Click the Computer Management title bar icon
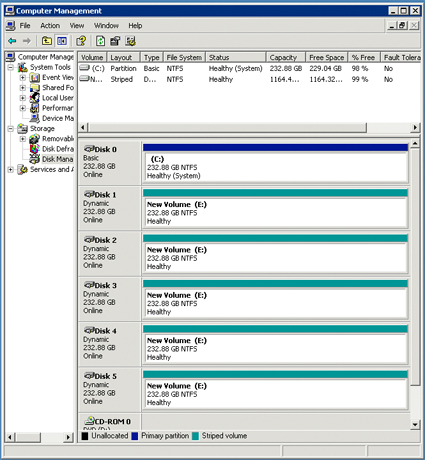 10,11
